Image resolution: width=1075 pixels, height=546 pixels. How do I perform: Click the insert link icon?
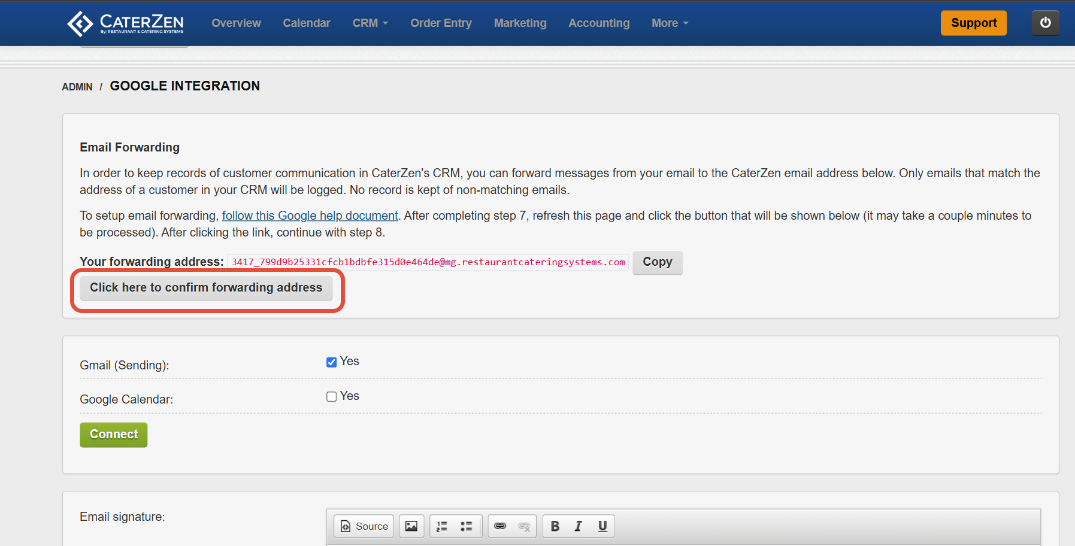[x=500, y=526]
